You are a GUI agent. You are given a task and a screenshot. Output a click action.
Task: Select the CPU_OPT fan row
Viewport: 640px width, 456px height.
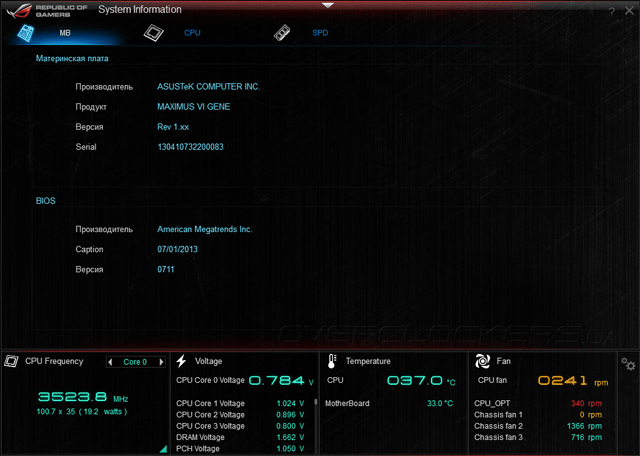click(x=538, y=403)
